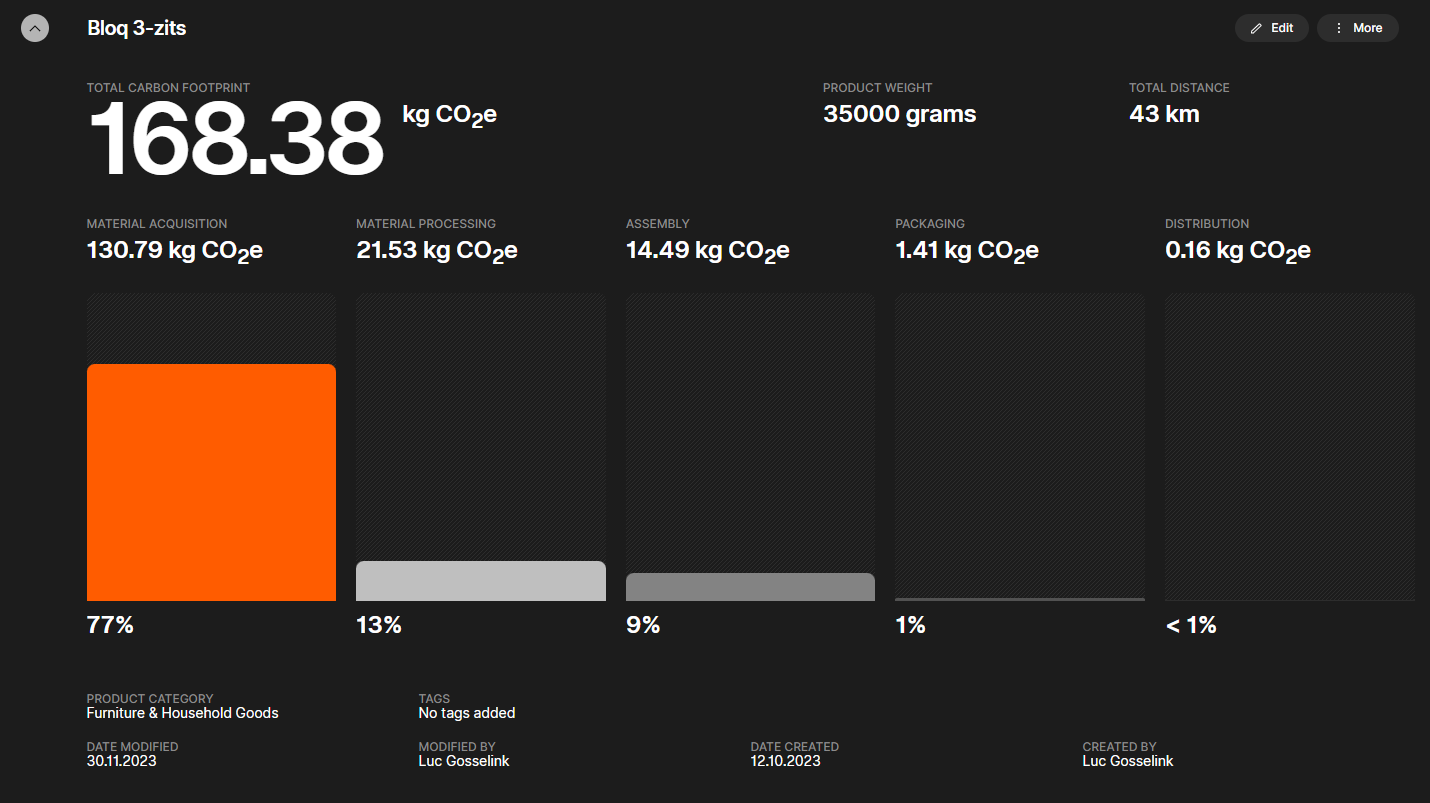Click the Furniture & Household Goods category
The width and height of the screenshot is (1430, 803).
tap(182, 713)
